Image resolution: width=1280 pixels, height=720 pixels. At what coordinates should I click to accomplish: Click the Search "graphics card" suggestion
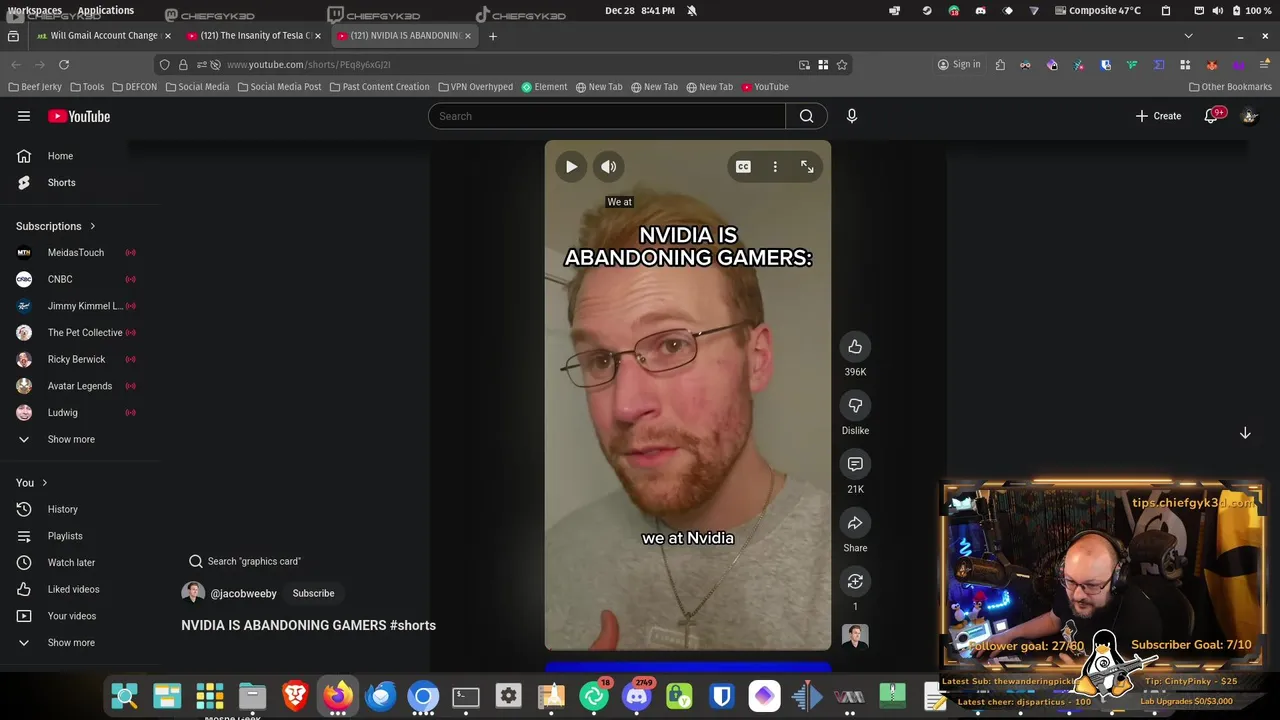pyautogui.click(x=245, y=561)
